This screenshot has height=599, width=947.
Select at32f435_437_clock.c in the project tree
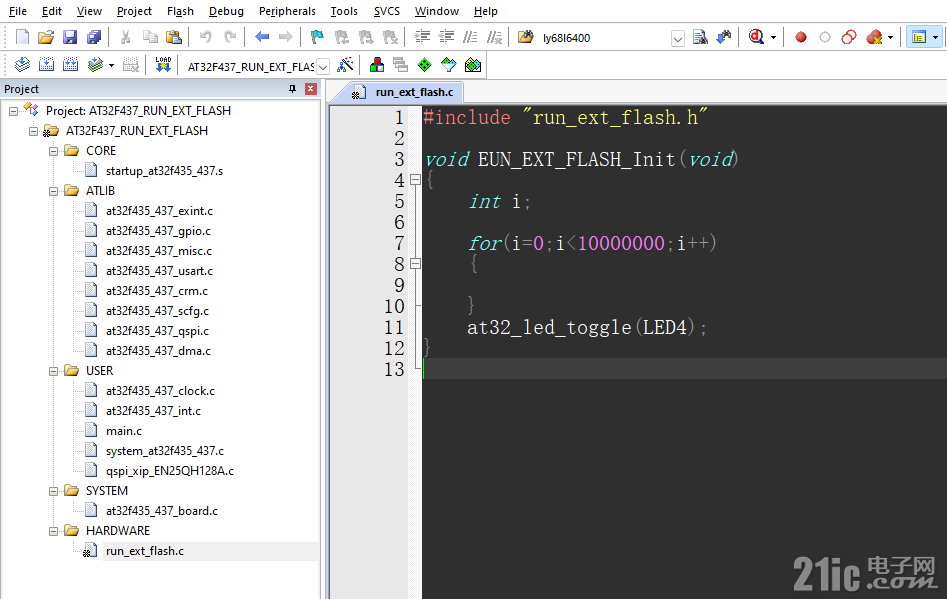(160, 391)
